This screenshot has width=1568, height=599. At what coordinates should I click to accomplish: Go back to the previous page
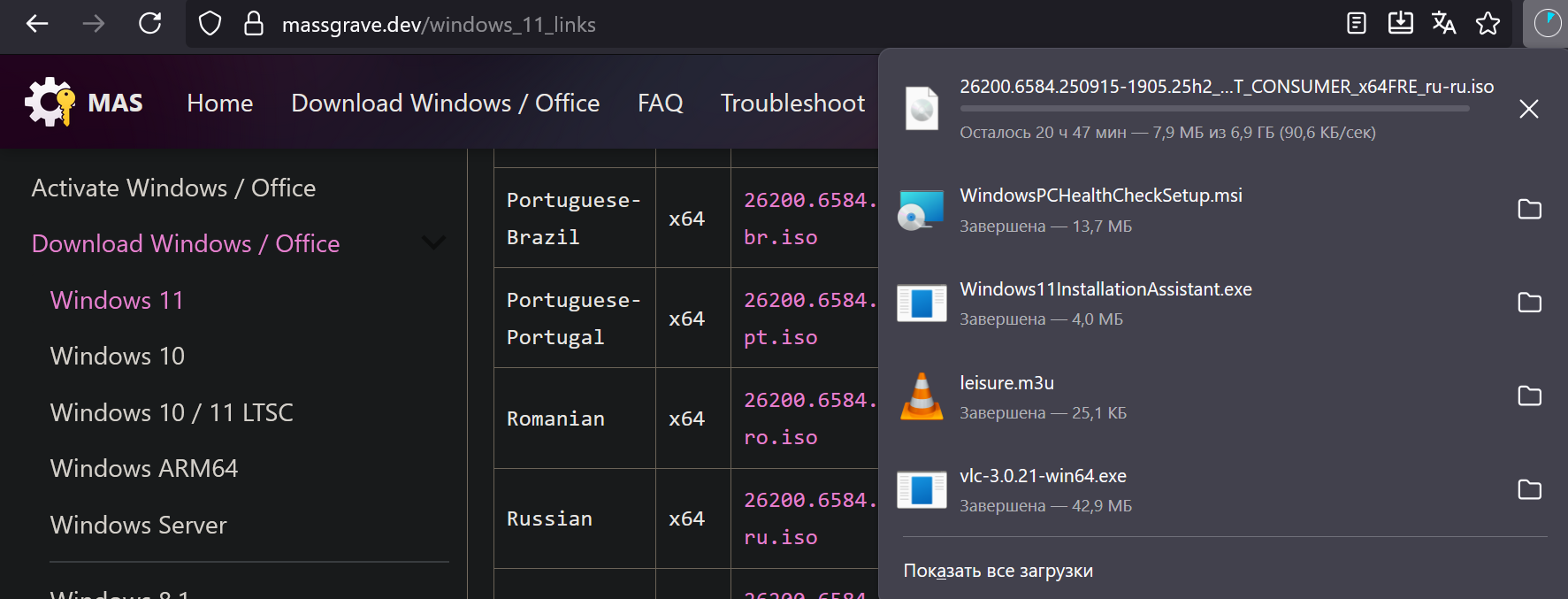pos(37,24)
